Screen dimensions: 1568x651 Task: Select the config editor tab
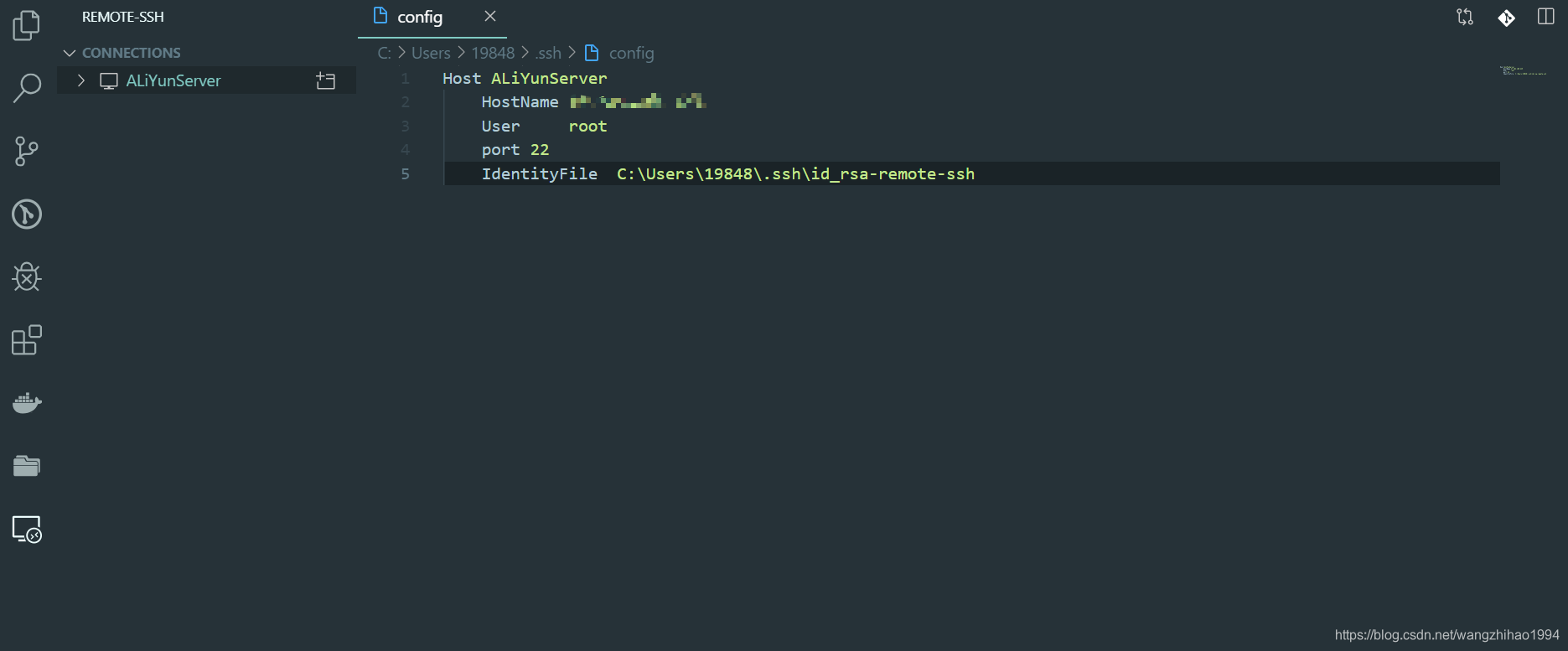pyautogui.click(x=432, y=18)
